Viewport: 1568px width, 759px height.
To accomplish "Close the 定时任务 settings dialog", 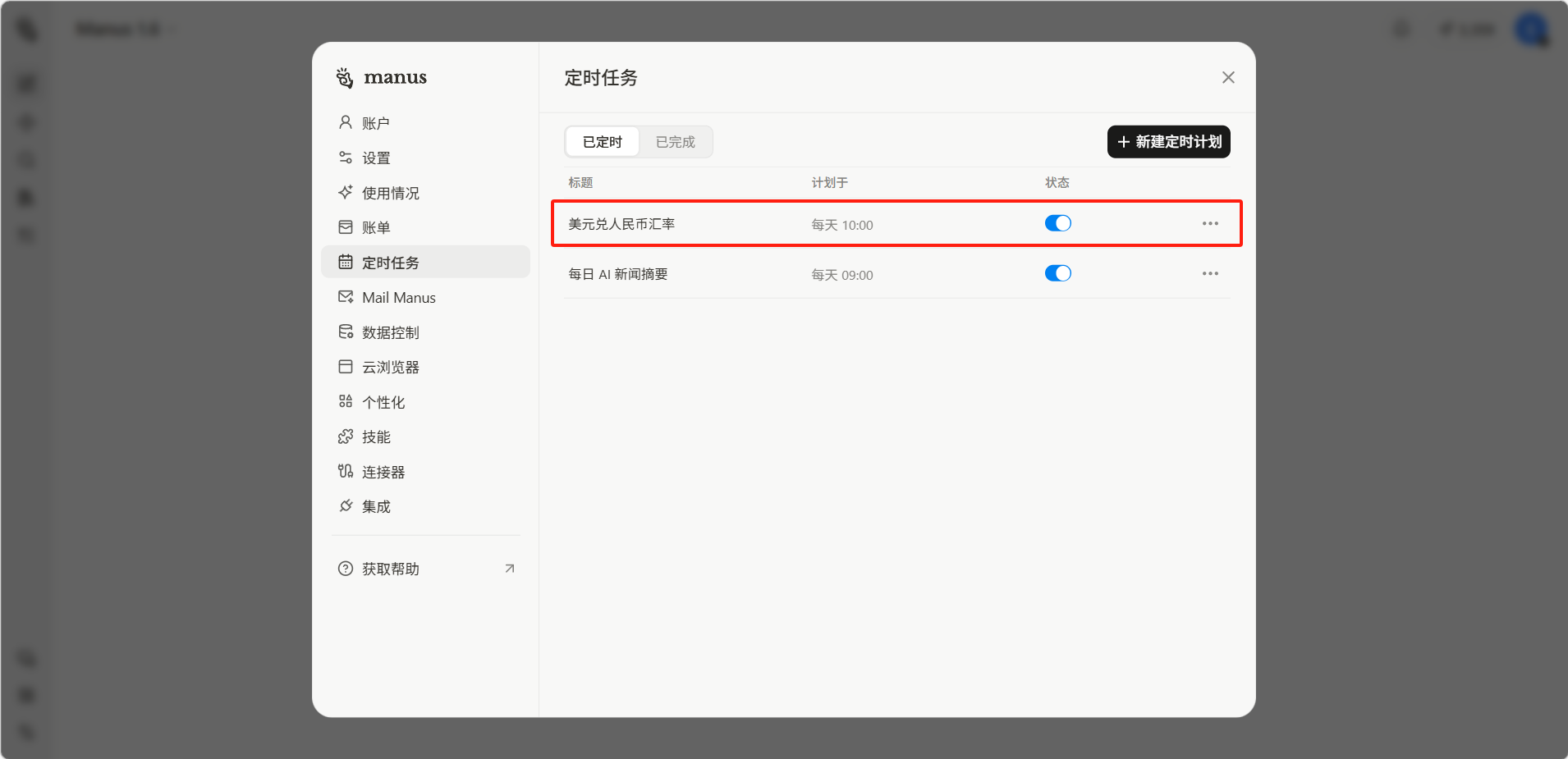I will pyautogui.click(x=1228, y=77).
